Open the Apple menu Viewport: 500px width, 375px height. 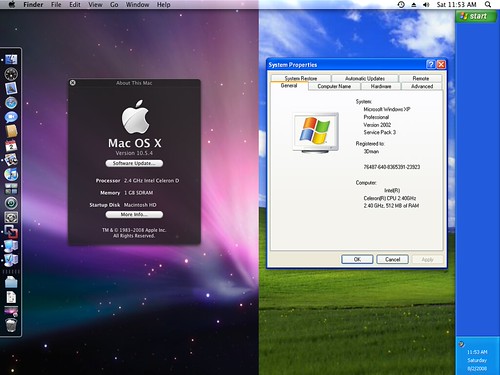(x=12, y=5)
